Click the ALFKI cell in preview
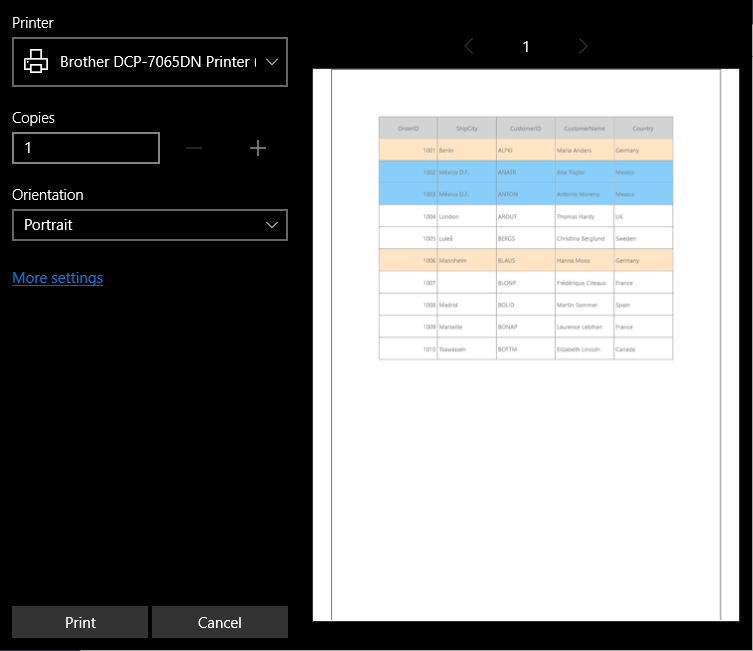This screenshot has height=651, width=753. click(x=525, y=150)
